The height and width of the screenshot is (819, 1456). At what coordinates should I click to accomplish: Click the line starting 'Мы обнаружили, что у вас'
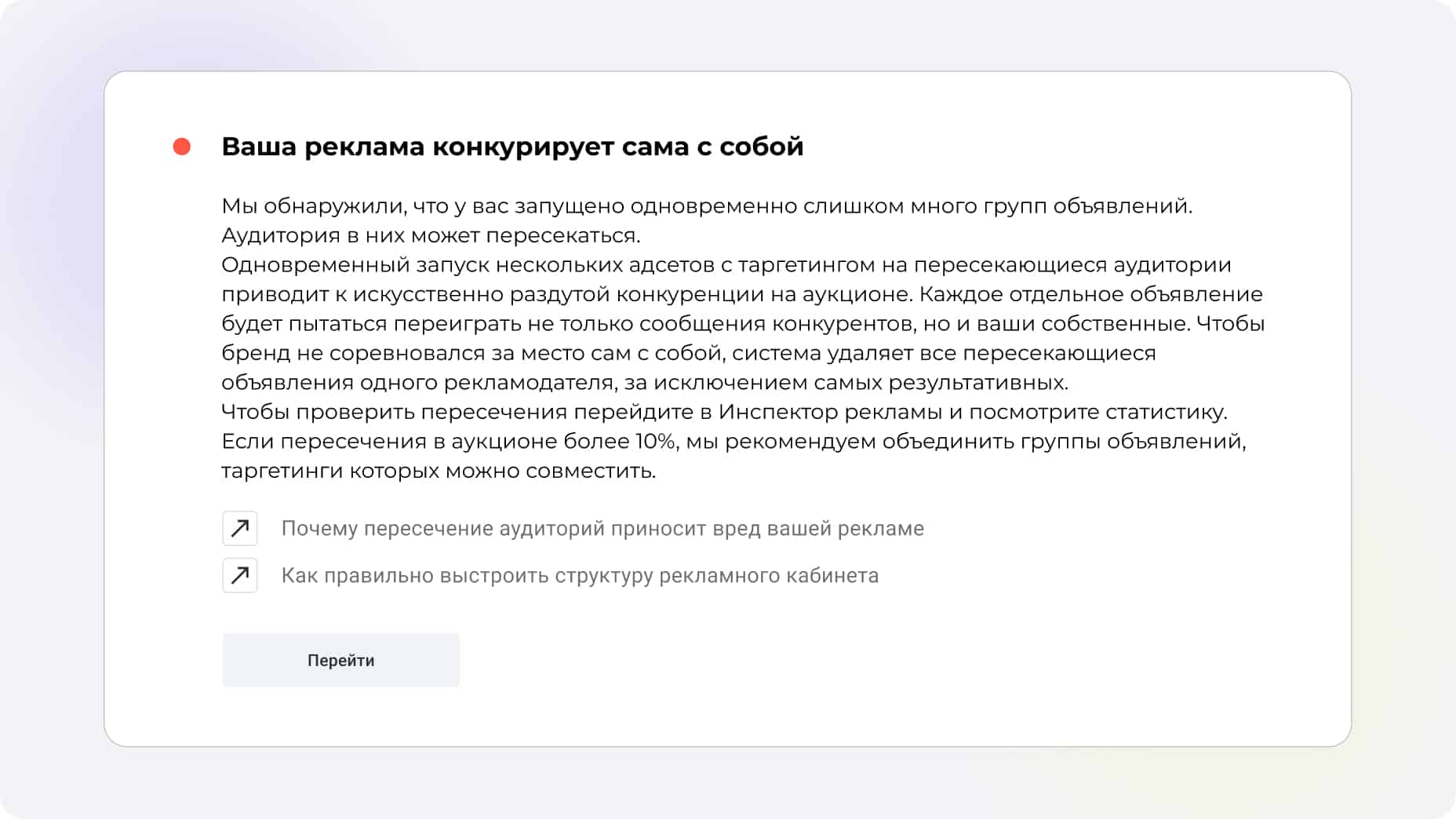tap(706, 206)
